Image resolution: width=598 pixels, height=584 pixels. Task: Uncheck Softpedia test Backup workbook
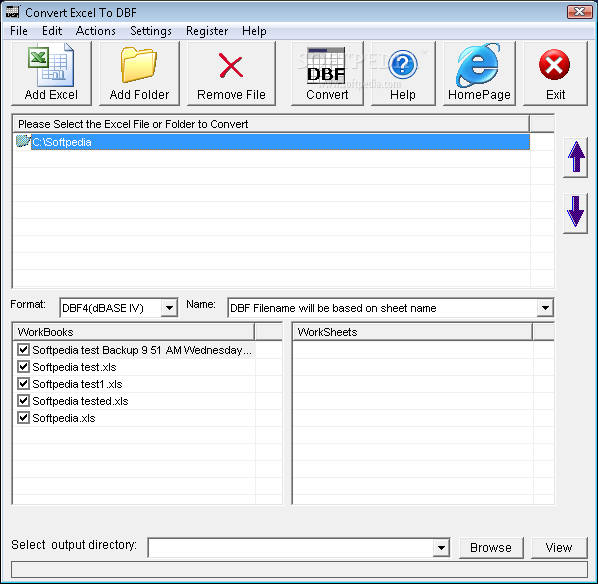coord(24,349)
